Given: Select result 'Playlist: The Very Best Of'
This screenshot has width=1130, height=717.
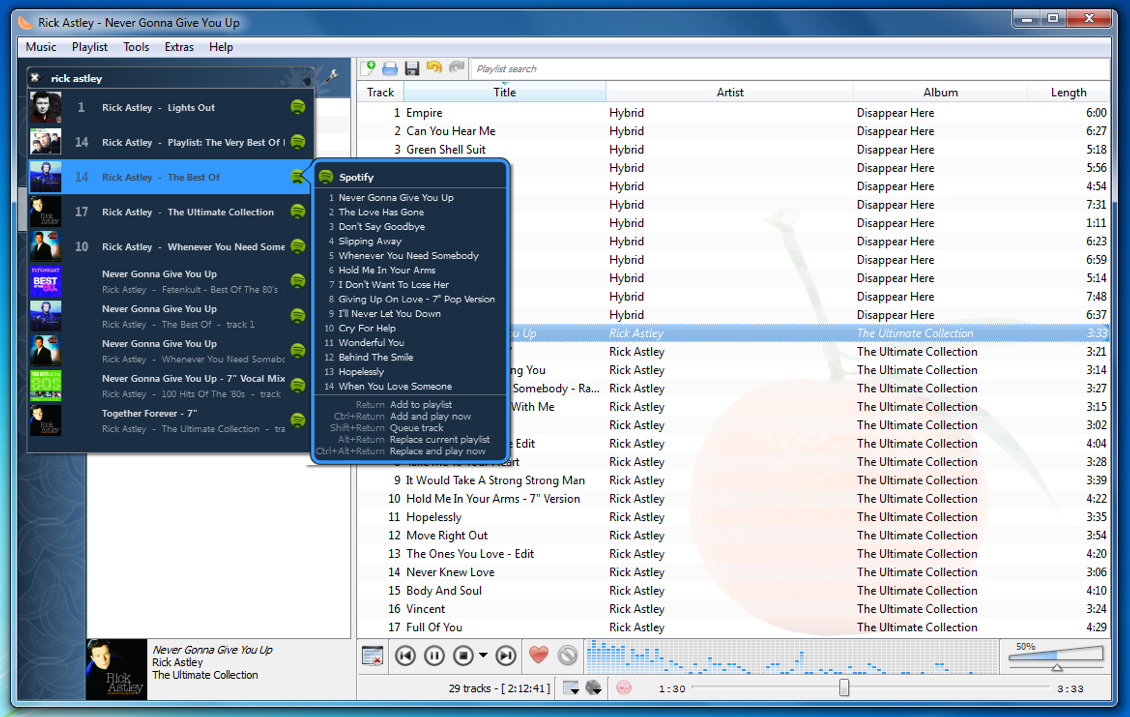Looking at the screenshot, I should point(171,142).
